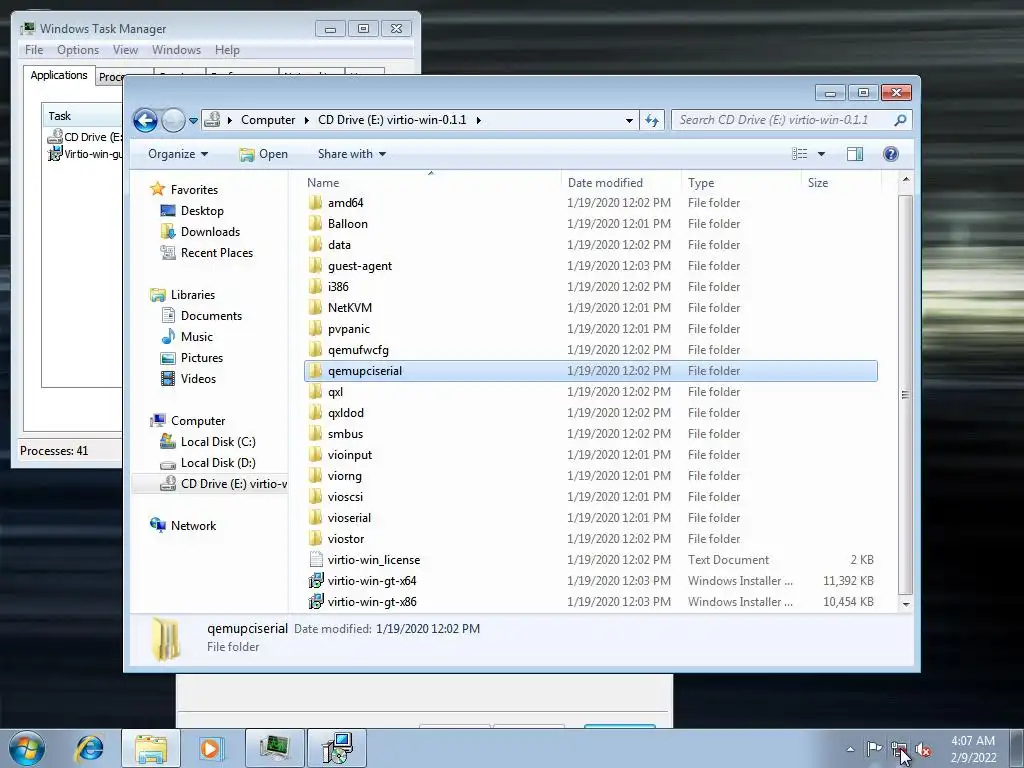Select the guest-agent folder icon
The height and width of the screenshot is (768, 1024).
click(315, 266)
